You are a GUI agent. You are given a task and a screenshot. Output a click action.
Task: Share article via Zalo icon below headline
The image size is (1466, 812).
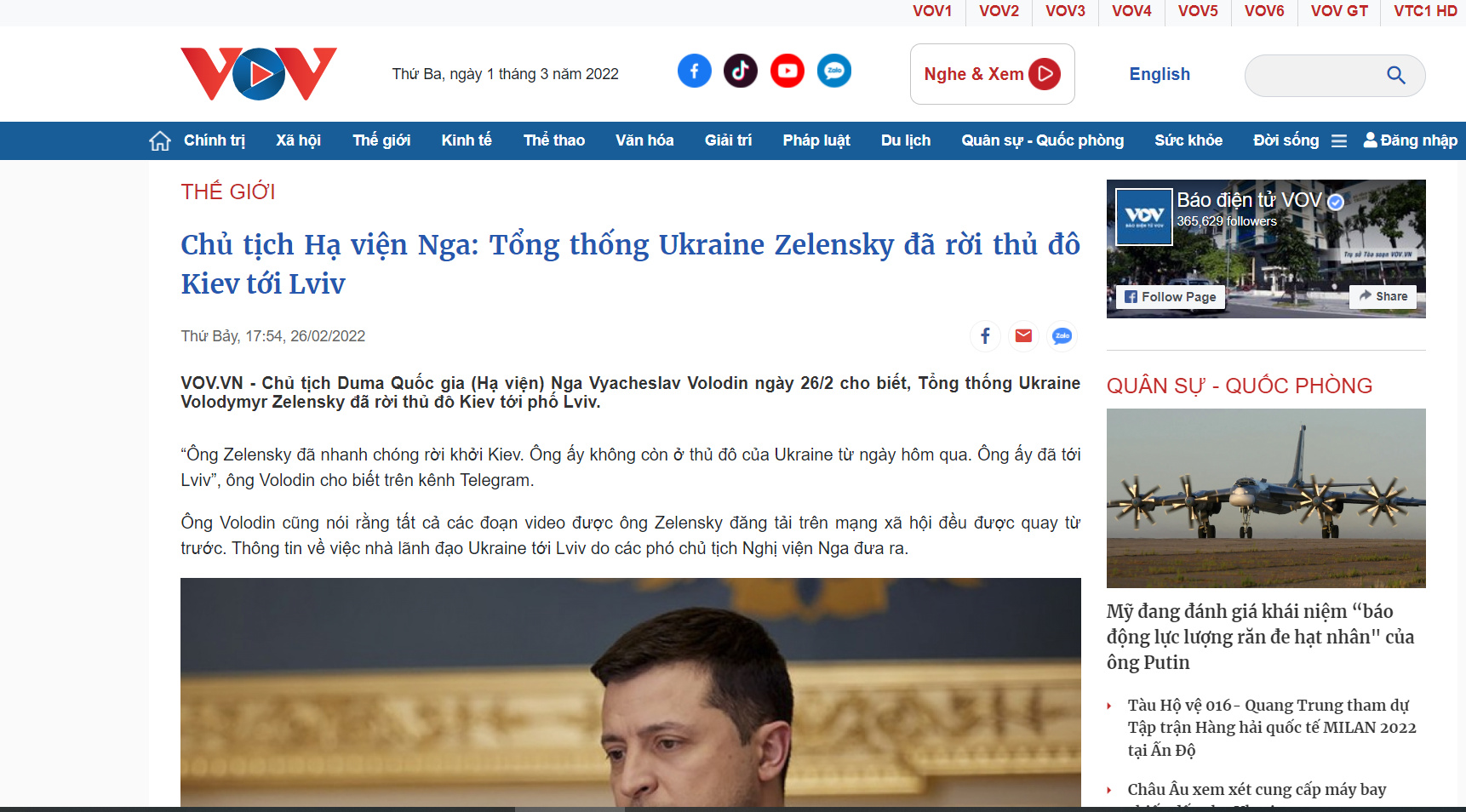1062,336
